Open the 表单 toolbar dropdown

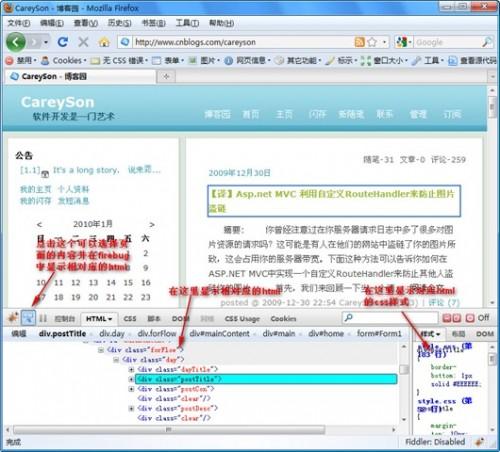coord(168,60)
